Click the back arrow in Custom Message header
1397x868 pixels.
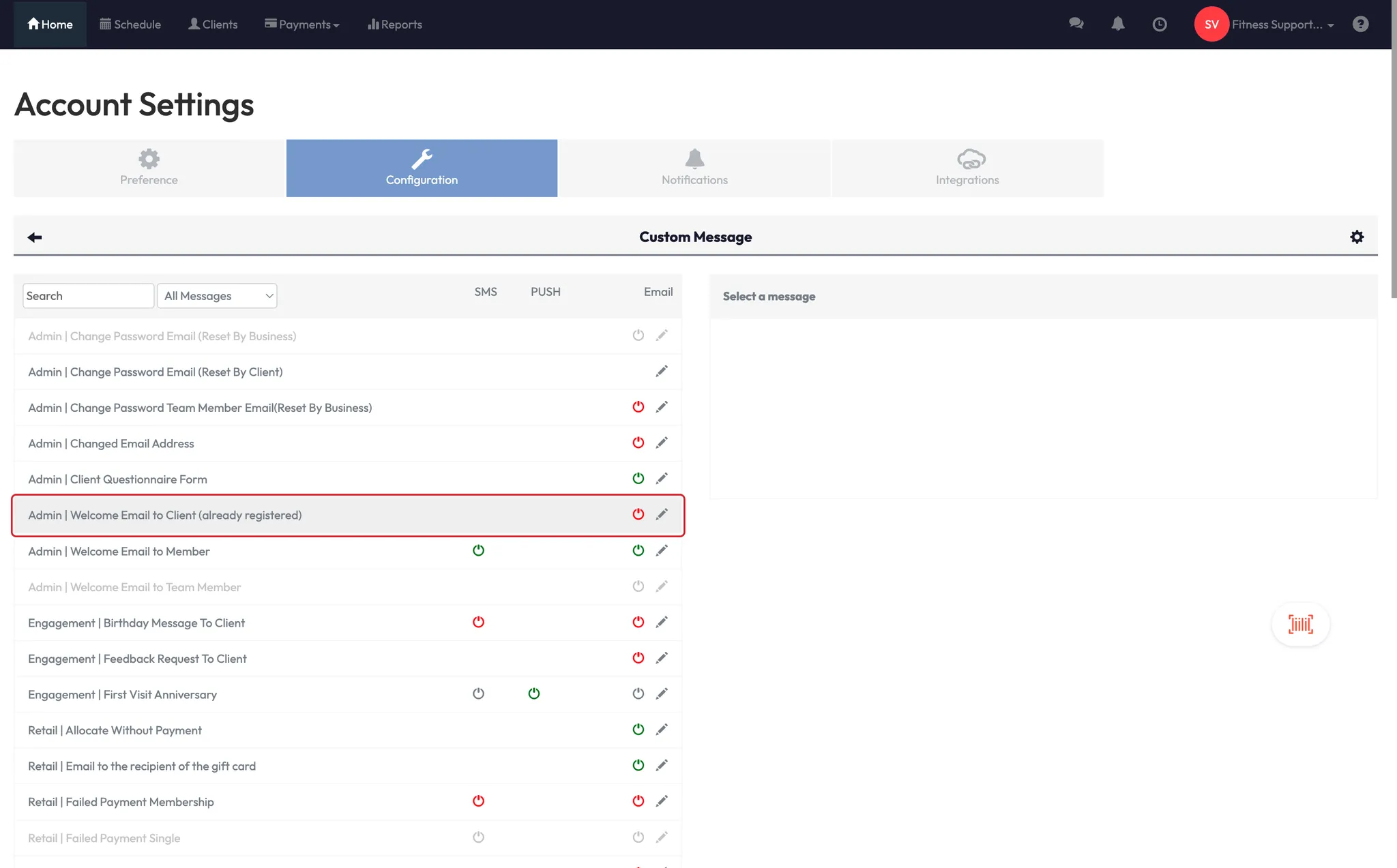pos(35,237)
